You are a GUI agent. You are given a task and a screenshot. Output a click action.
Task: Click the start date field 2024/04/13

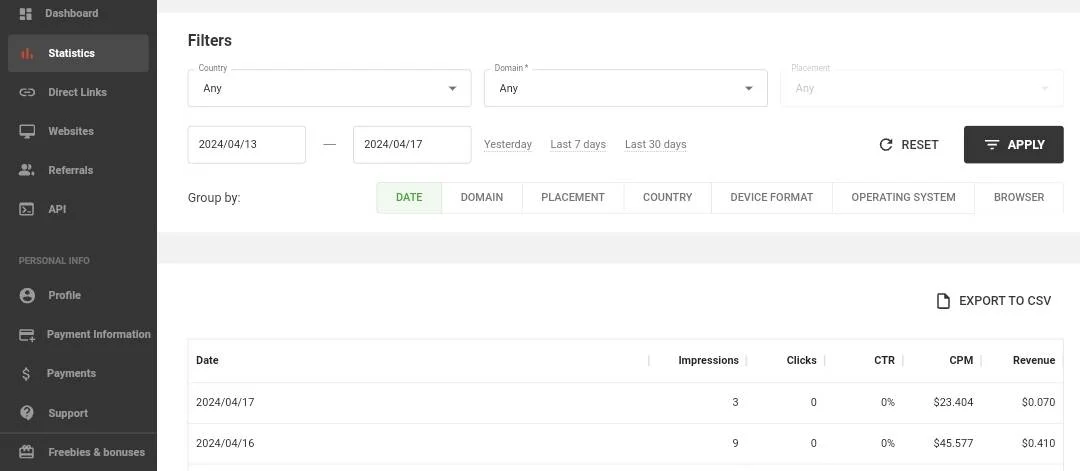click(247, 145)
